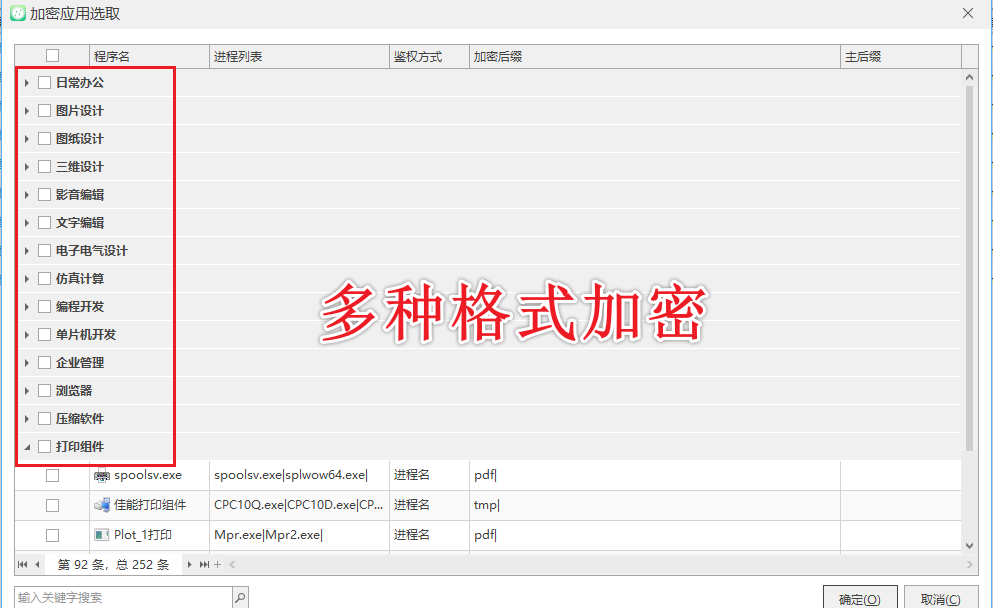The width and height of the screenshot is (993, 608).
Task: Jump to last page with pagination icon
Action: [x=204, y=564]
